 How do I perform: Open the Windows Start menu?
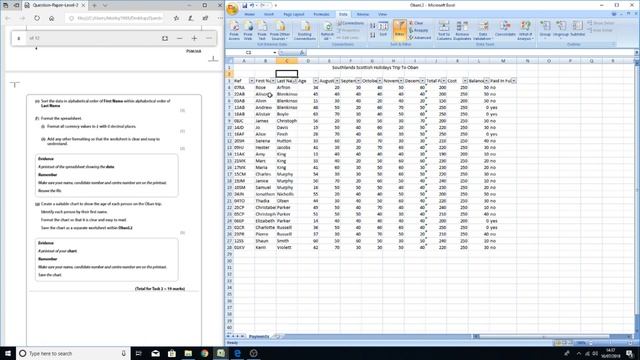8,353
